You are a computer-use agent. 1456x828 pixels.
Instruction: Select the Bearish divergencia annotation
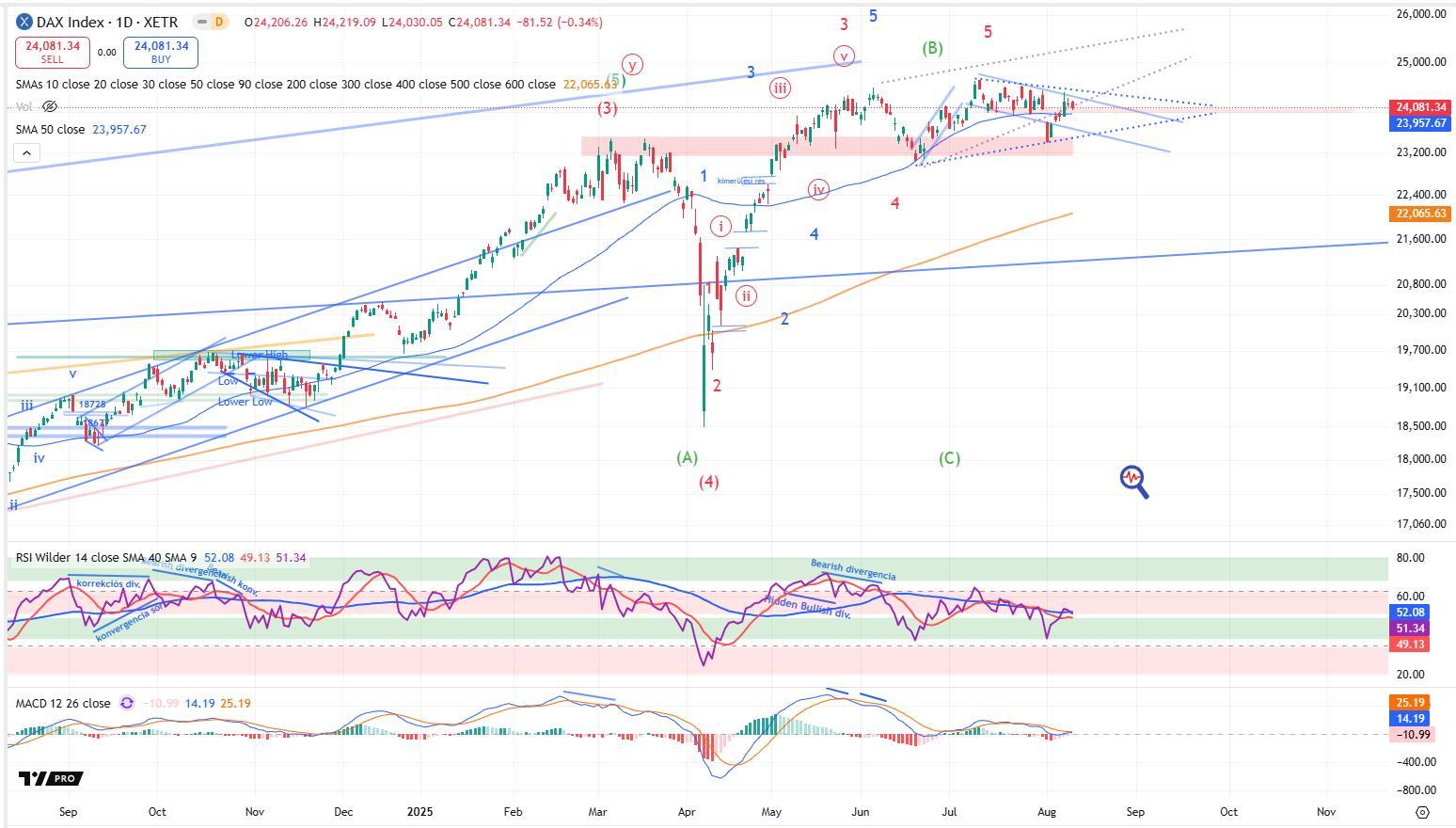(853, 570)
